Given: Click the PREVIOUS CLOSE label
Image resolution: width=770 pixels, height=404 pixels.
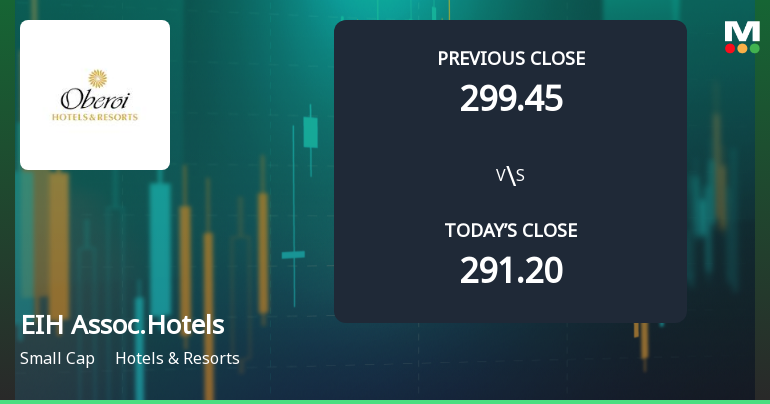Looking at the screenshot, I should (511, 58).
